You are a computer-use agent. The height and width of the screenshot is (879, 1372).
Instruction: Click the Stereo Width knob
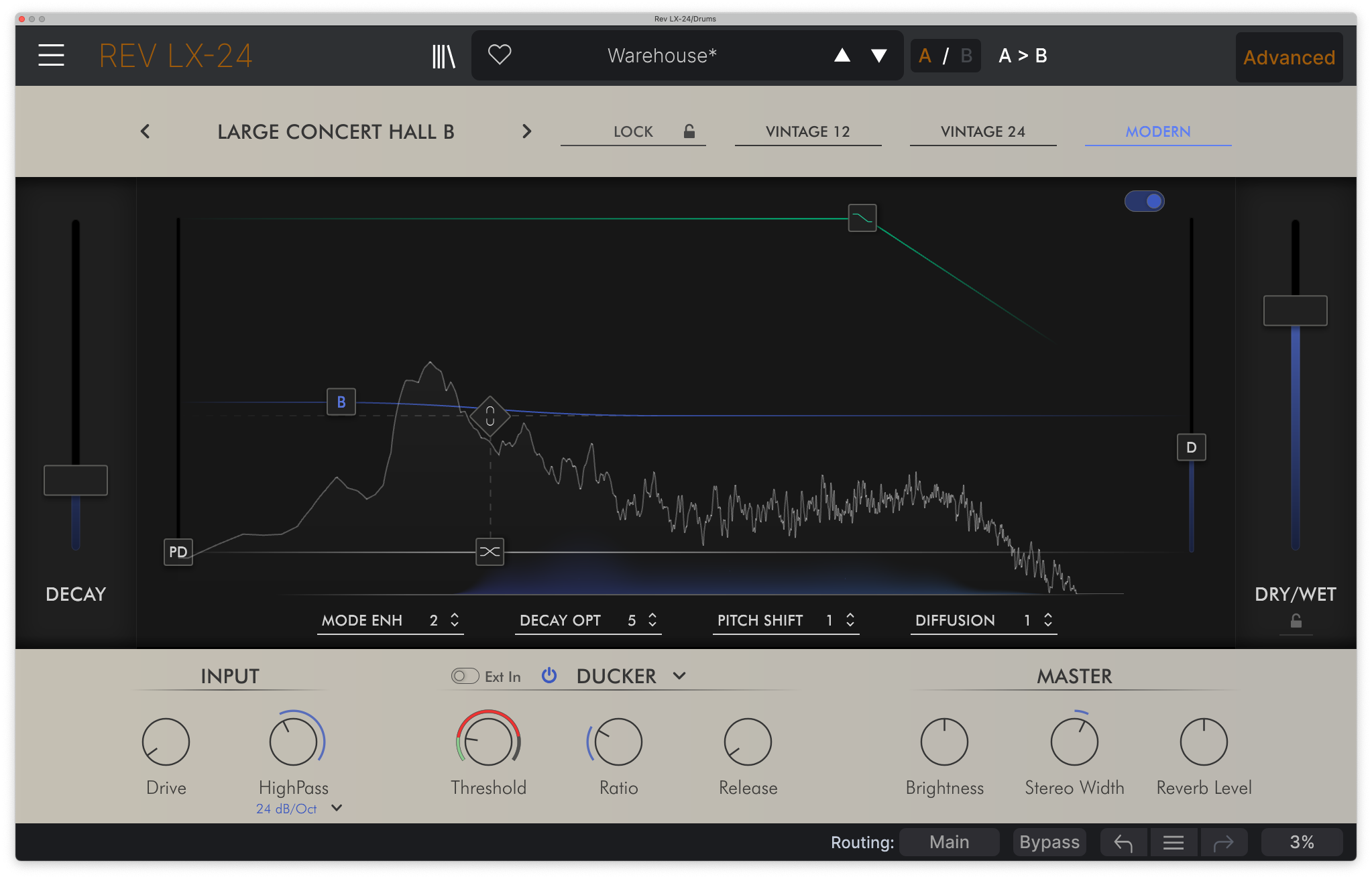[1074, 742]
